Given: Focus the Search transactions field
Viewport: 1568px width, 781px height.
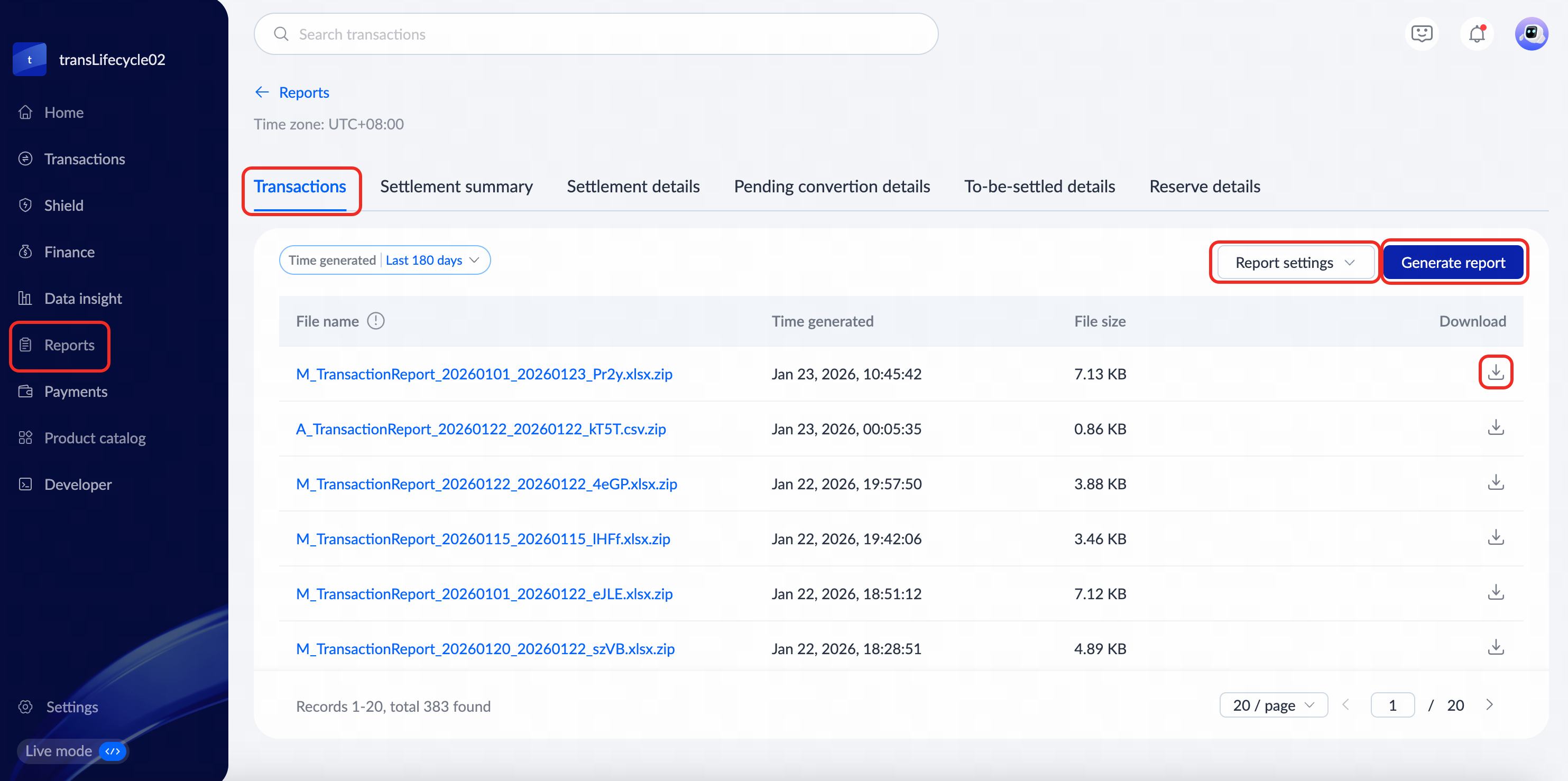Looking at the screenshot, I should [595, 34].
